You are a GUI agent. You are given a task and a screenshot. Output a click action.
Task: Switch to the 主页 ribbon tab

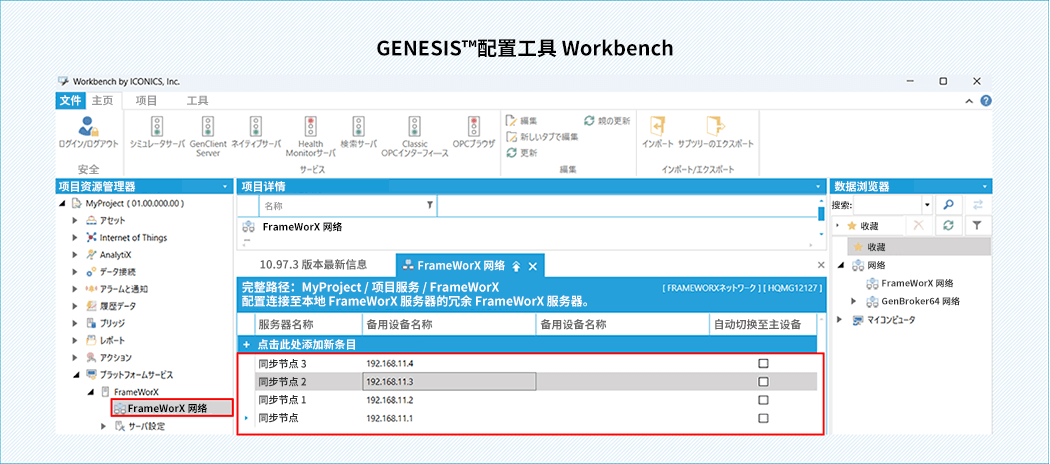click(x=102, y=100)
